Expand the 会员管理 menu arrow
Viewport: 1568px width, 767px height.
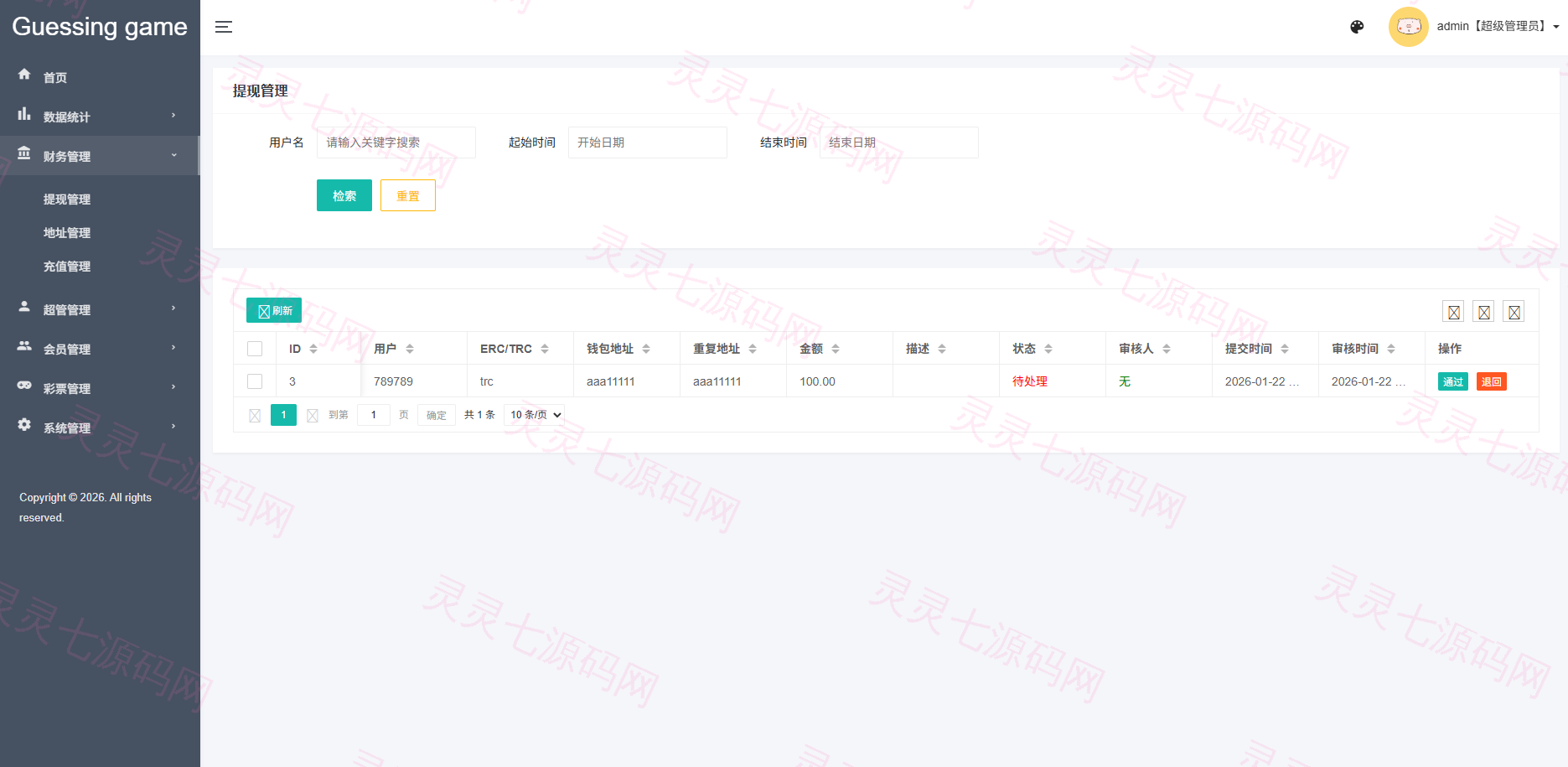tap(173, 348)
